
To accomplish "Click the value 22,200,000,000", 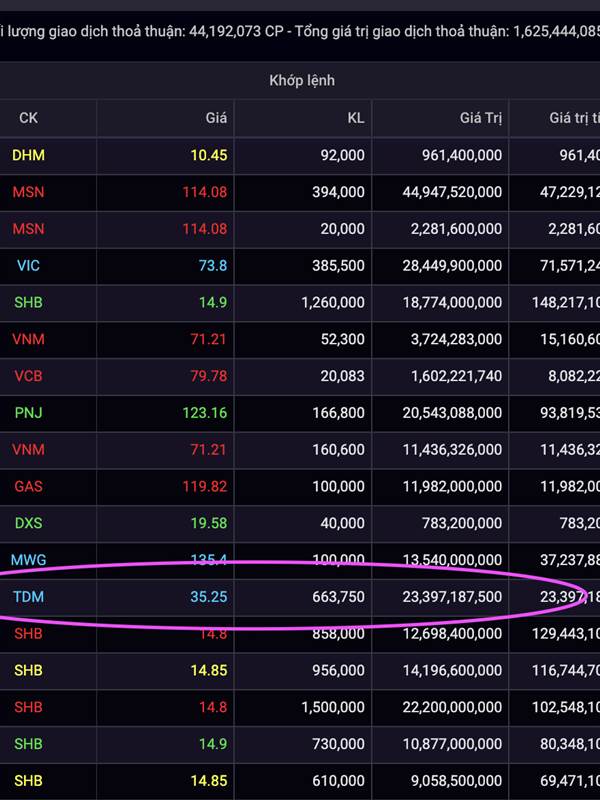I will [x=452, y=707].
